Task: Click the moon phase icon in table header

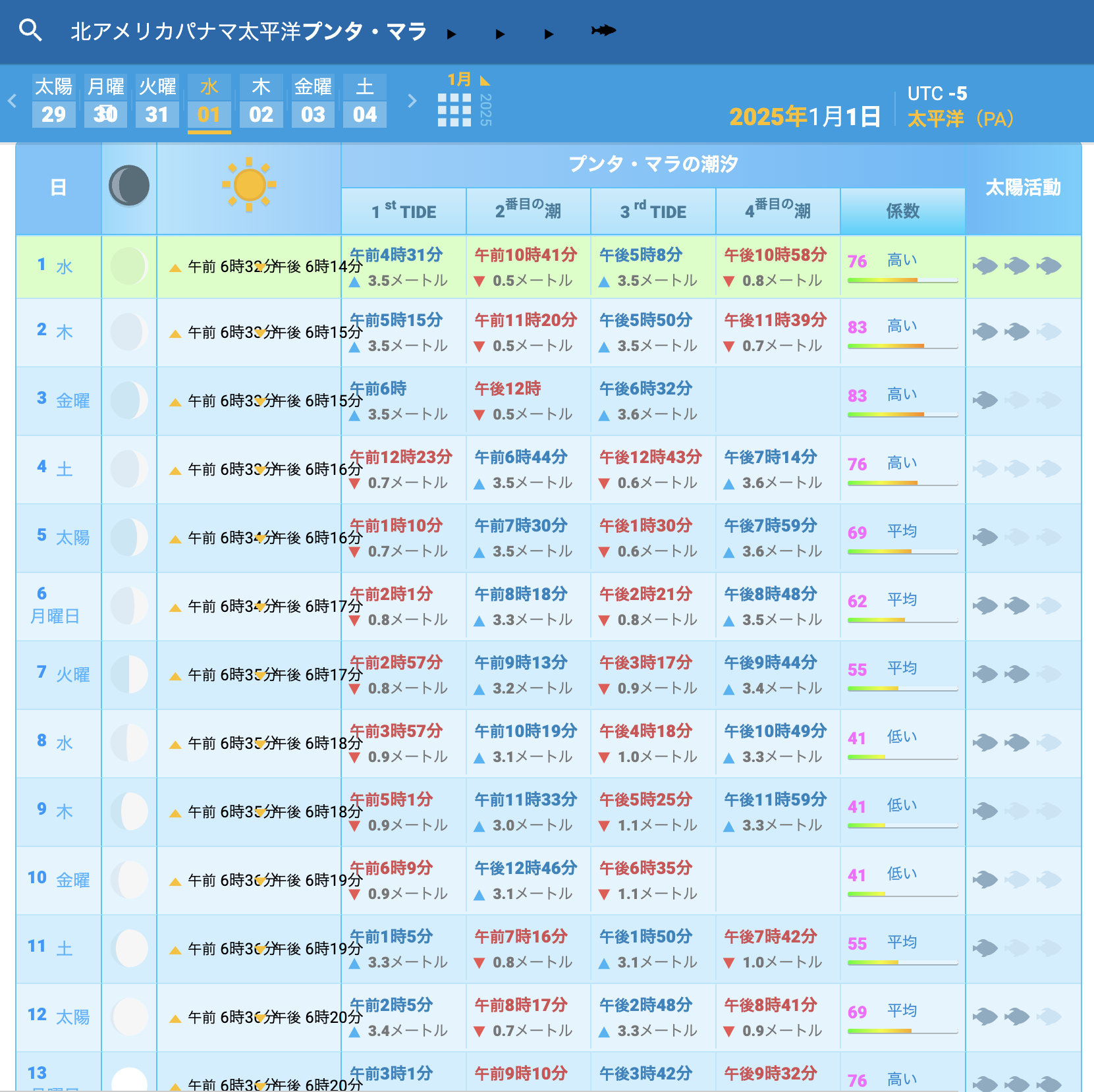Action: tap(129, 186)
